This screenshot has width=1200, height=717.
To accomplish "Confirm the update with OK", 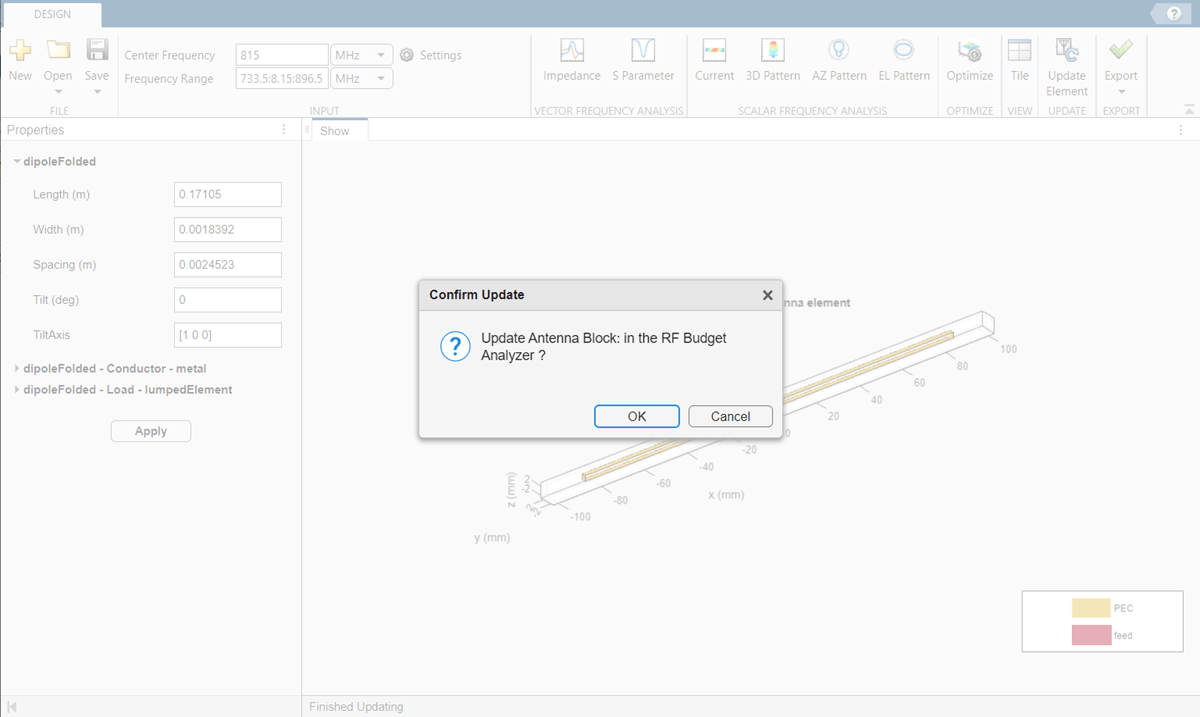I will click(x=637, y=416).
